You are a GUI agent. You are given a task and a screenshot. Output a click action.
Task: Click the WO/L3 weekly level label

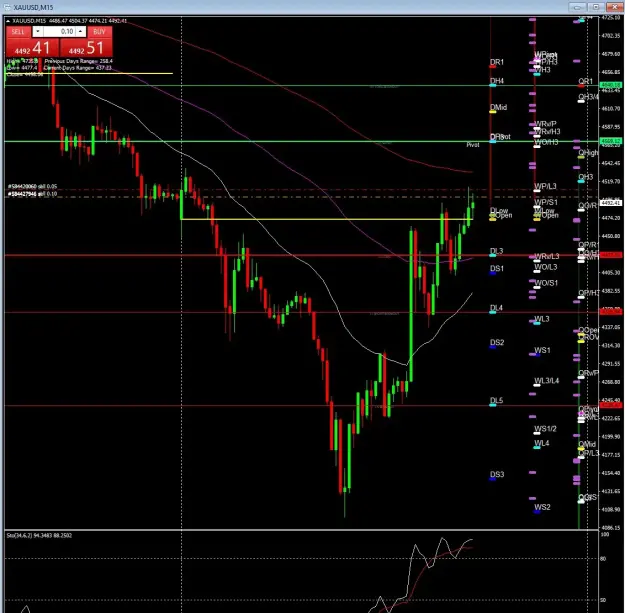[x=546, y=267]
